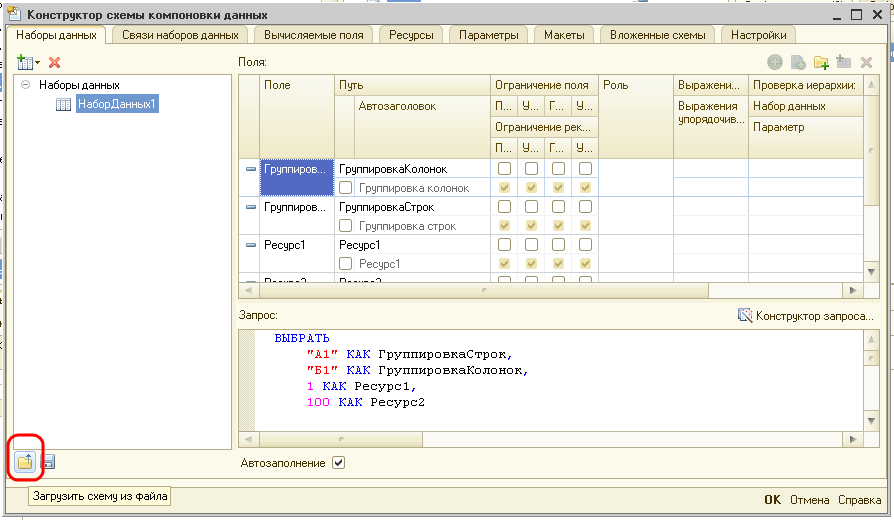Click the add folder icon above fields table

(821, 62)
